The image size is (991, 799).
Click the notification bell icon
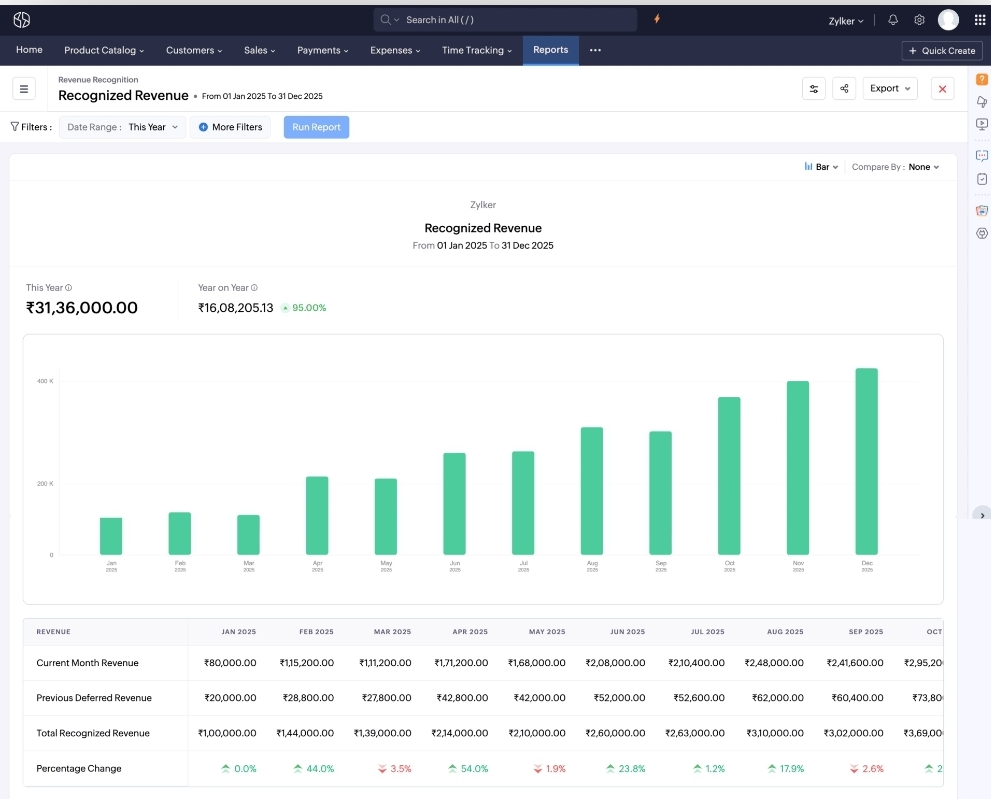point(890,19)
